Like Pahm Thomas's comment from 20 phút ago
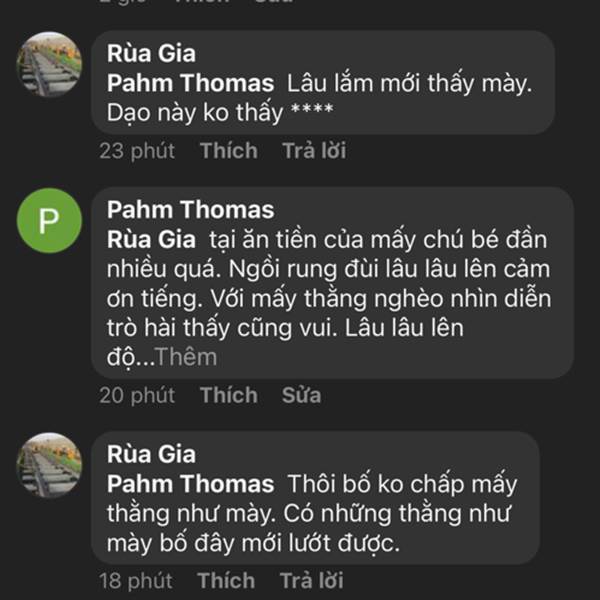 (x=228, y=395)
